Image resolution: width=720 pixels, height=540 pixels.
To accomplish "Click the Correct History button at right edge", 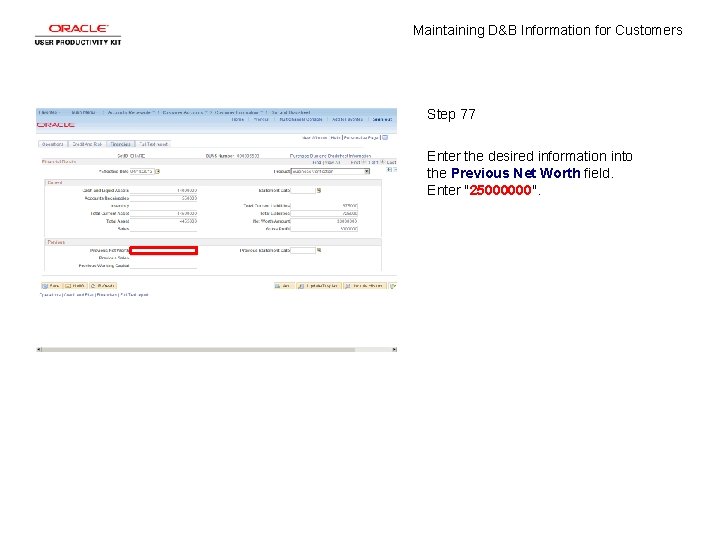I will click(x=393, y=286).
